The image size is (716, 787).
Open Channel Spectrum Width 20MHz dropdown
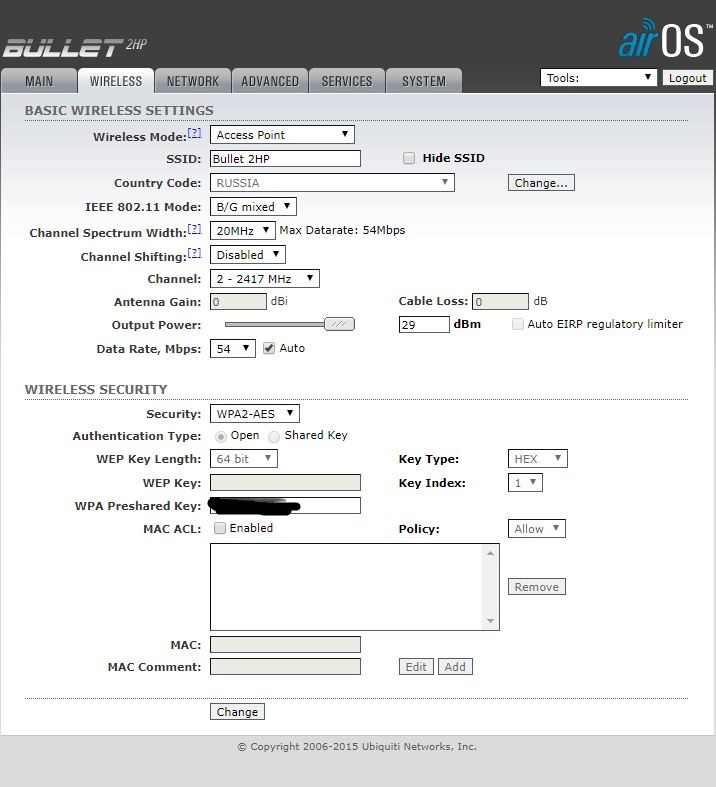click(x=242, y=231)
